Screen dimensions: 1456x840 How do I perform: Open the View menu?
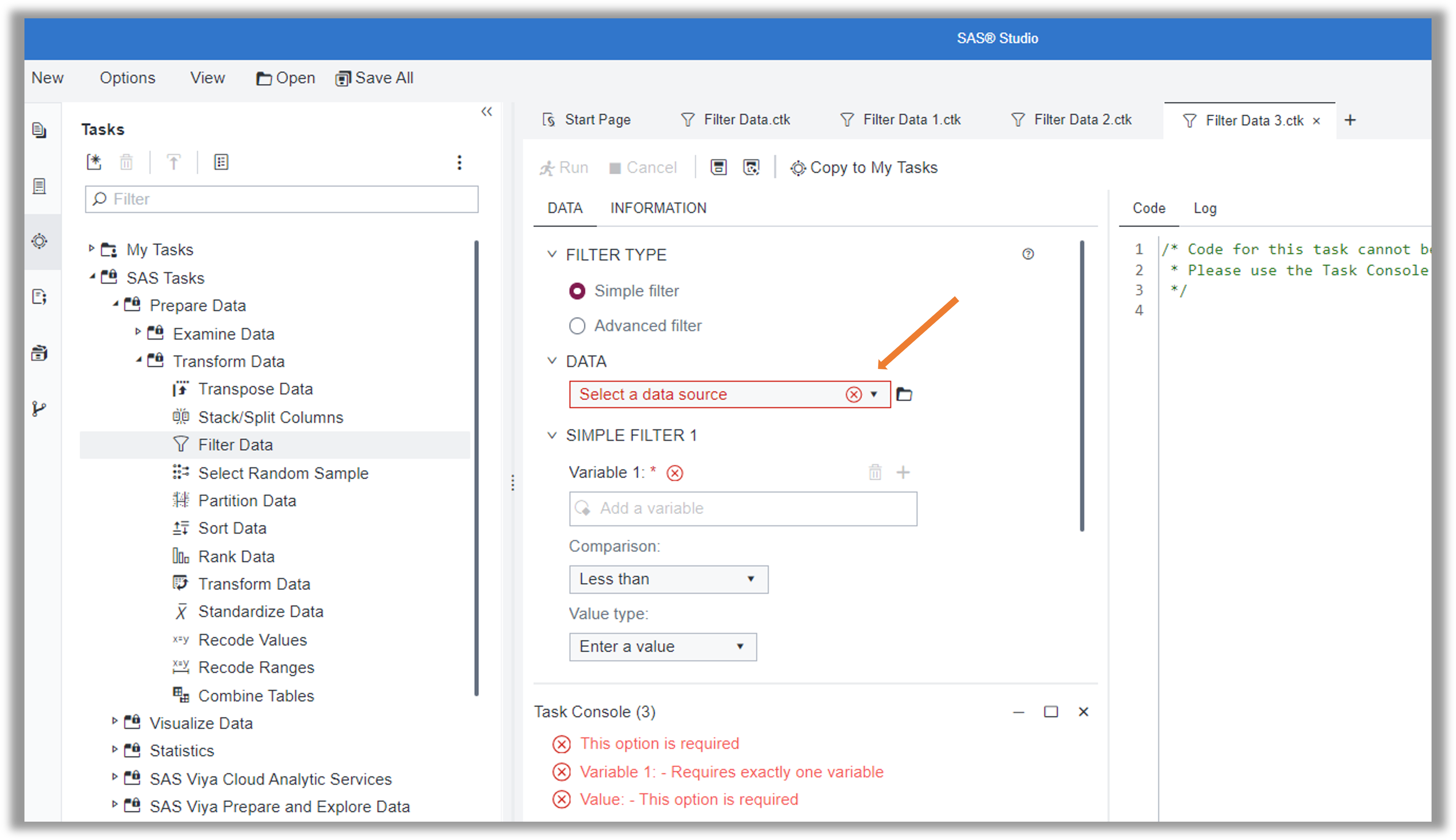(208, 78)
